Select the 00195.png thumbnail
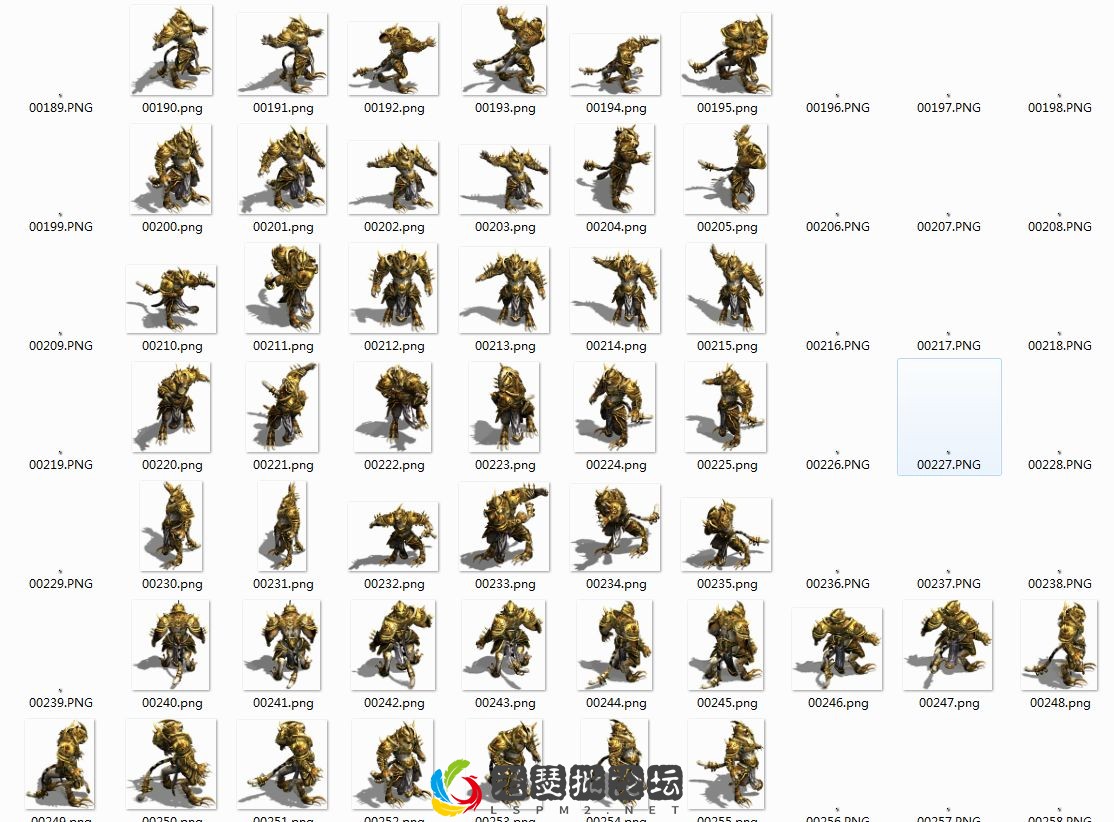Screen dimensions: 1114x822 click(x=726, y=54)
